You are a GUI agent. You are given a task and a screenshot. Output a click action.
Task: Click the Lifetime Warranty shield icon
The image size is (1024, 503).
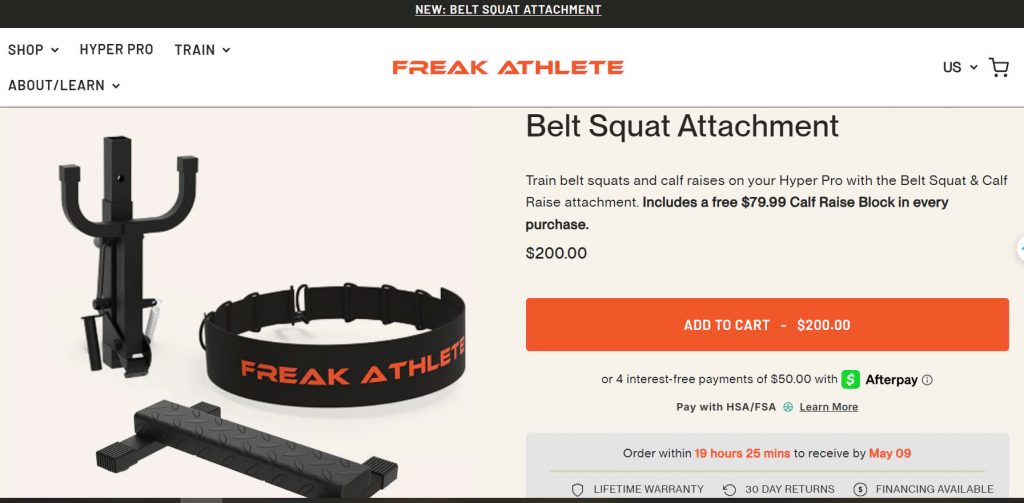pyautogui.click(x=577, y=489)
